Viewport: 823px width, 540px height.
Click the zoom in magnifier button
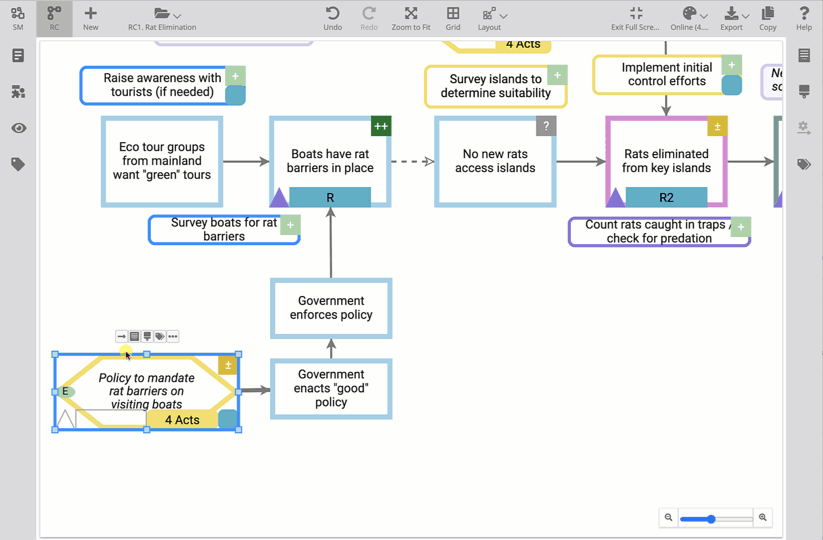pyautogui.click(x=763, y=518)
